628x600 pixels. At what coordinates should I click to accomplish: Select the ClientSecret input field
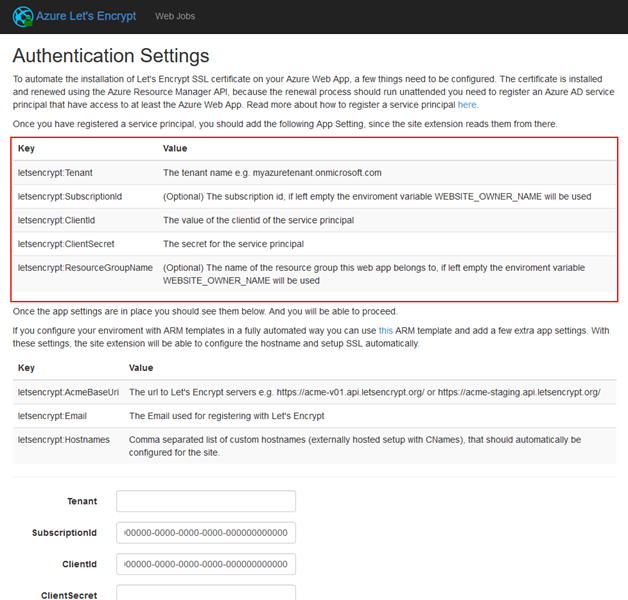206,594
